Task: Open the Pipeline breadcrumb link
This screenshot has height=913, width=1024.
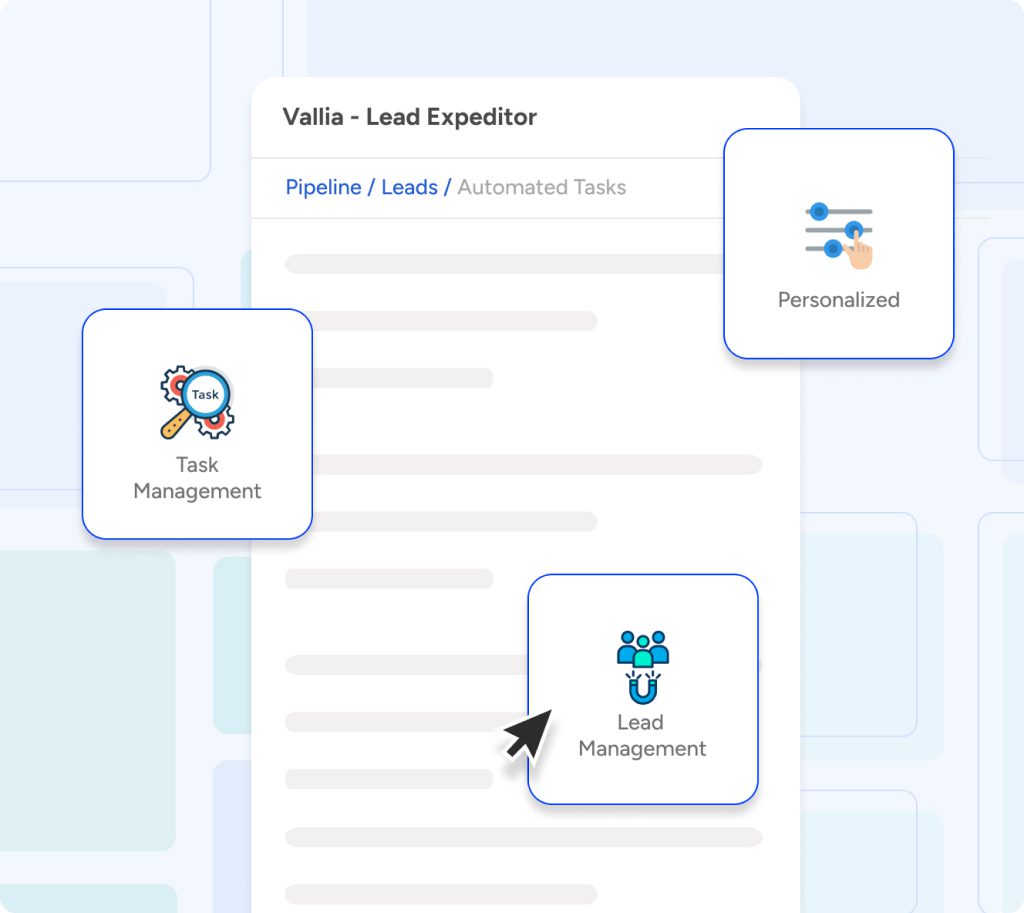Action: click(x=323, y=187)
